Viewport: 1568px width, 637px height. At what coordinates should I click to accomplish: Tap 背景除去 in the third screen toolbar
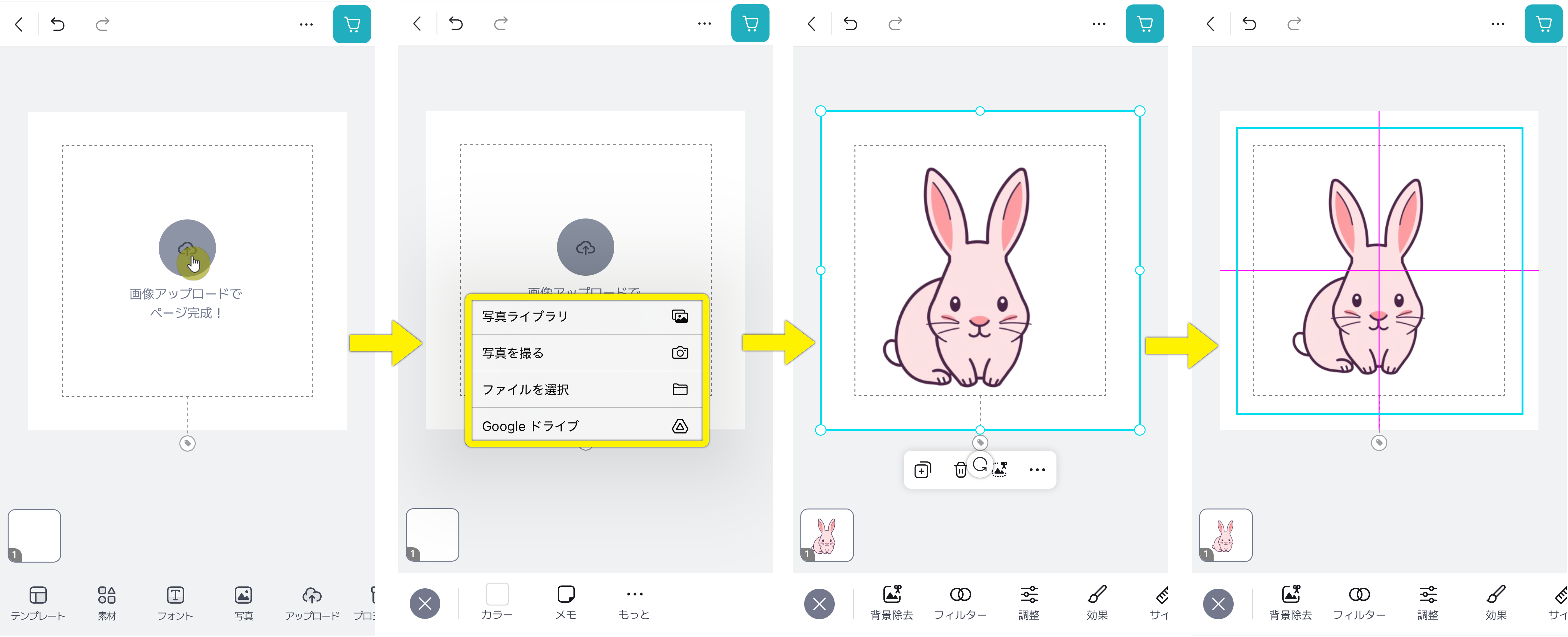pyautogui.click(x=892, y=602)
